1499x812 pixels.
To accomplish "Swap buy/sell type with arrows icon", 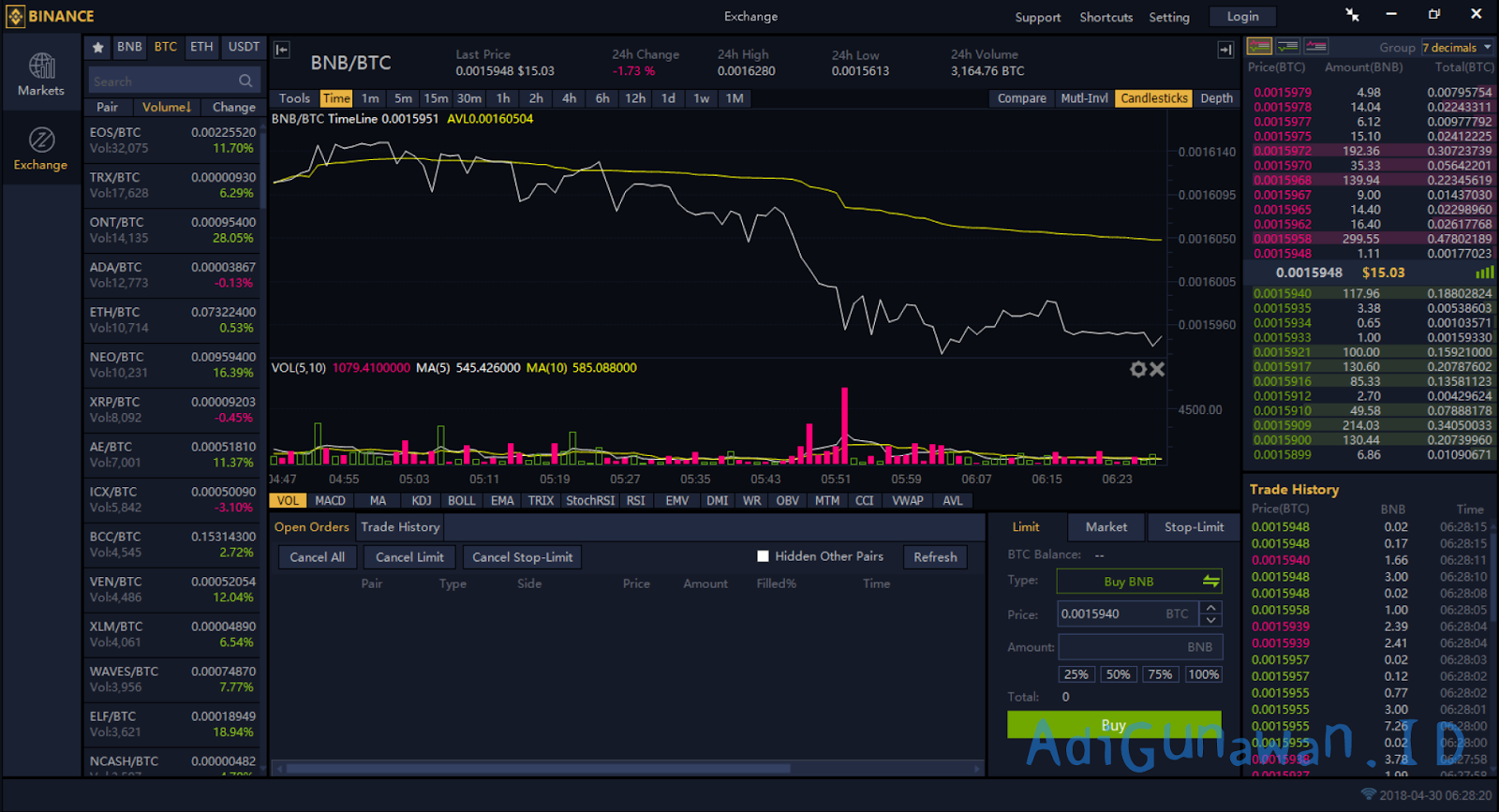I will [1211, 582].
